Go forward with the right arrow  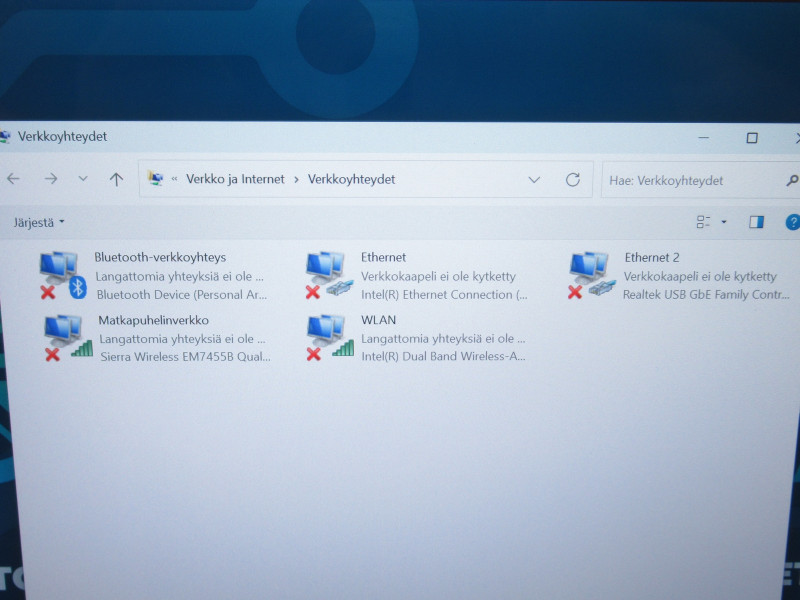click(x=51, y=179)
